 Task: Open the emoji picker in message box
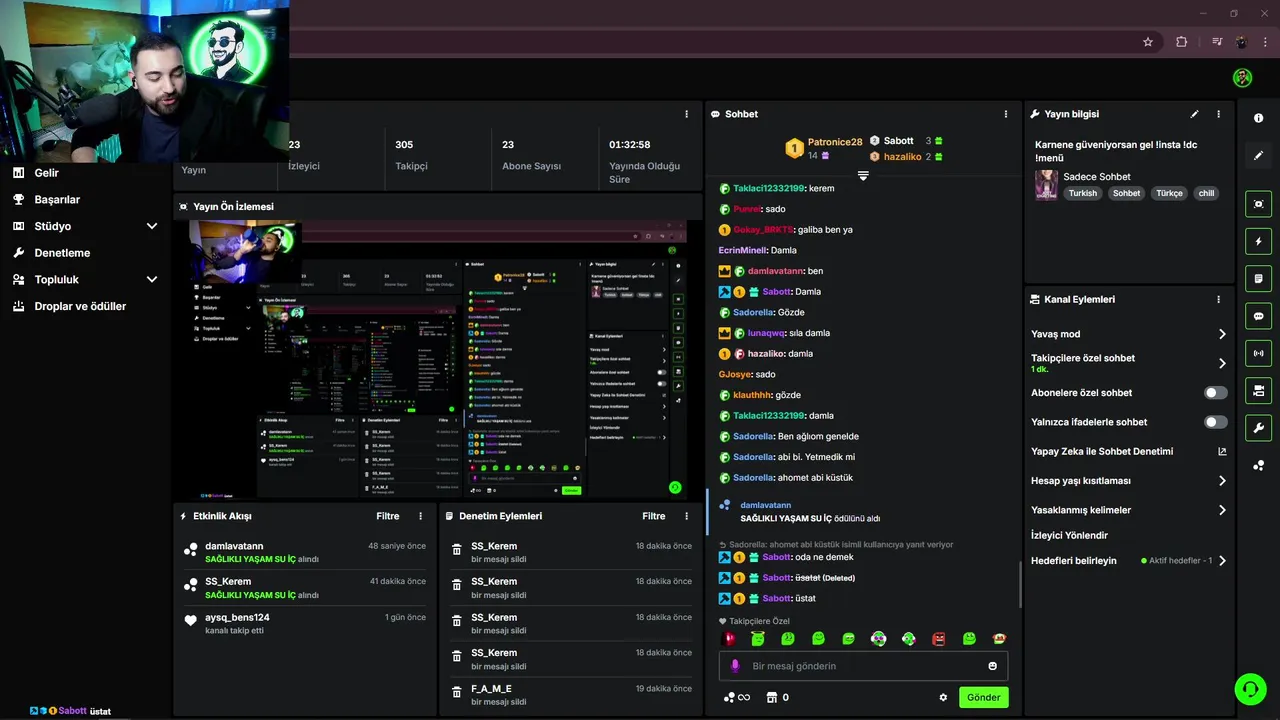[993, 666]
